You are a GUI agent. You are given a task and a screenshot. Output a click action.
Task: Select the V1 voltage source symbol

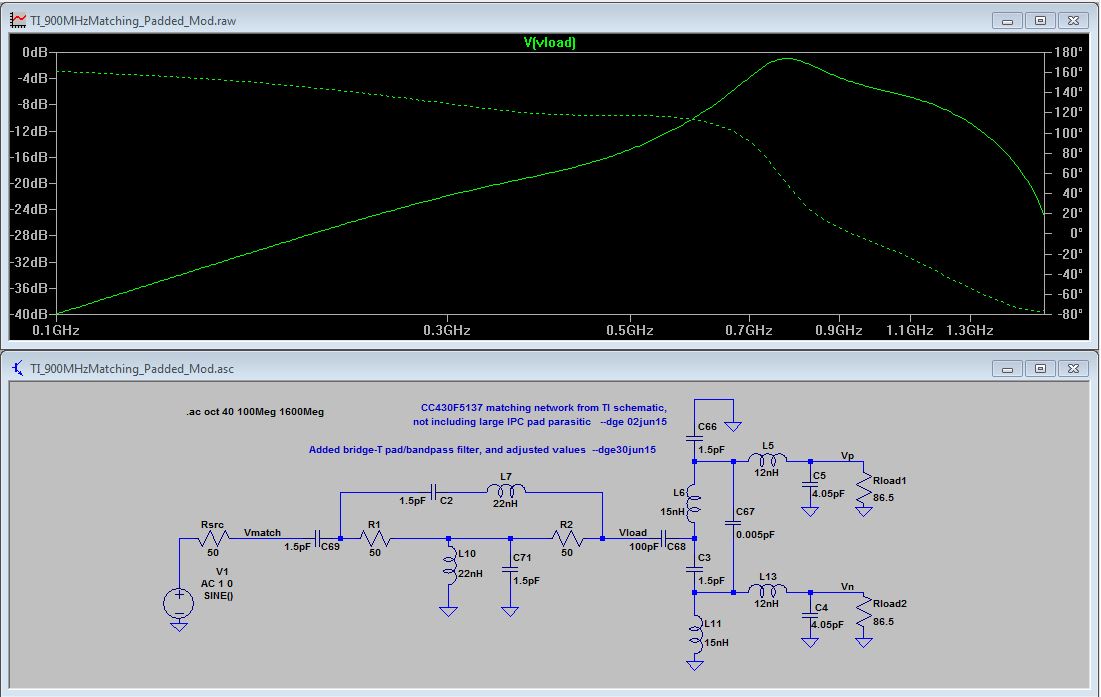point(179,603)
